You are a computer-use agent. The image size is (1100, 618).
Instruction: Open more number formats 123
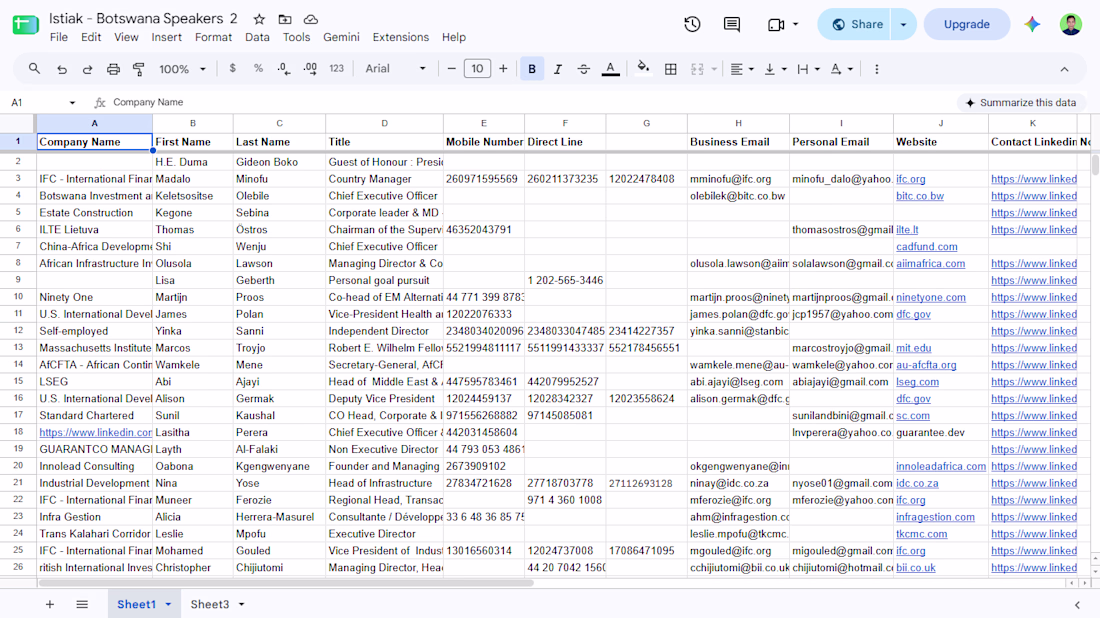click(x=337, y=69)
